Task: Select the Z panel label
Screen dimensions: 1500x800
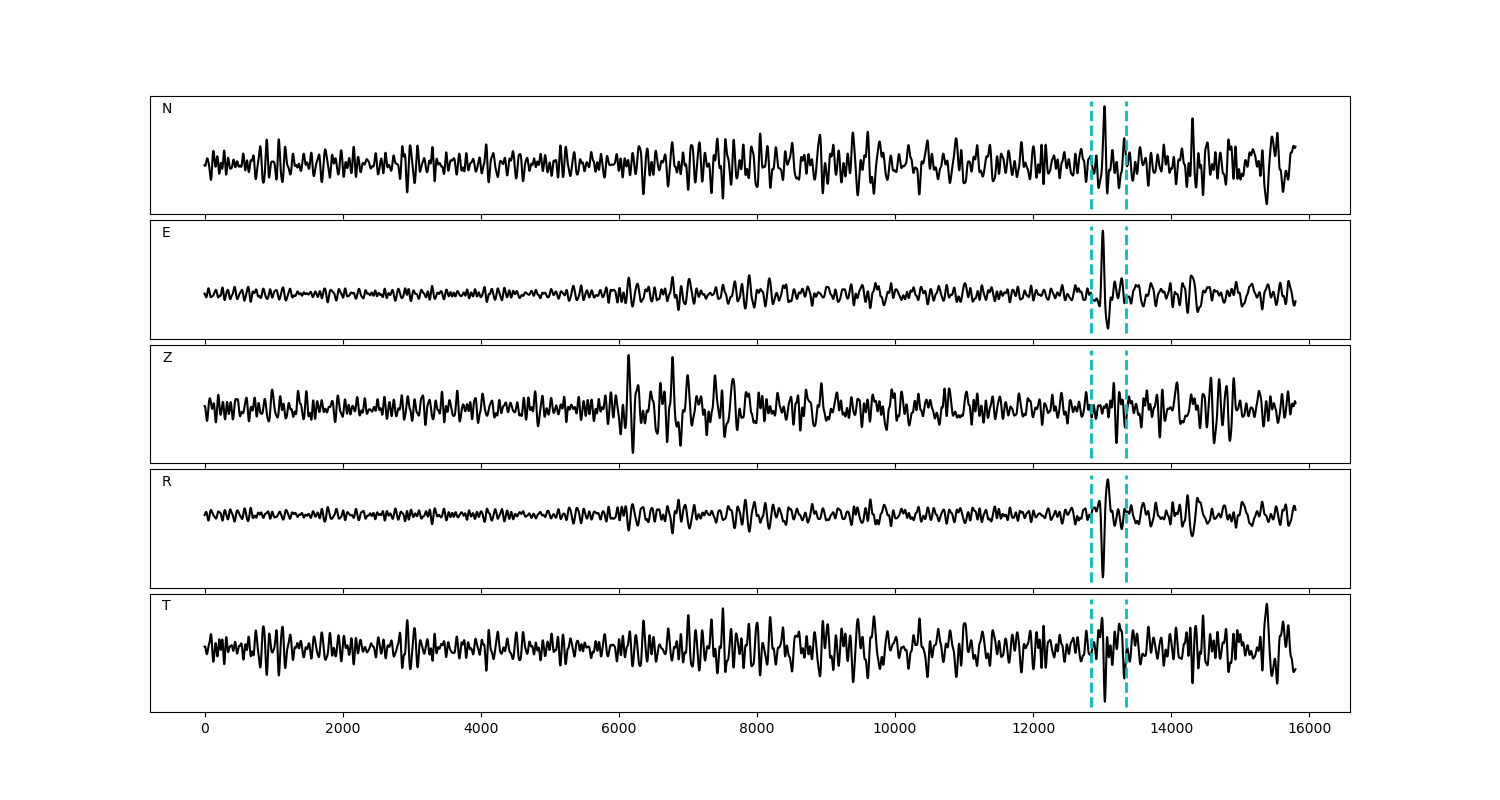Action: pyautogui.click(x=167, y=358)
